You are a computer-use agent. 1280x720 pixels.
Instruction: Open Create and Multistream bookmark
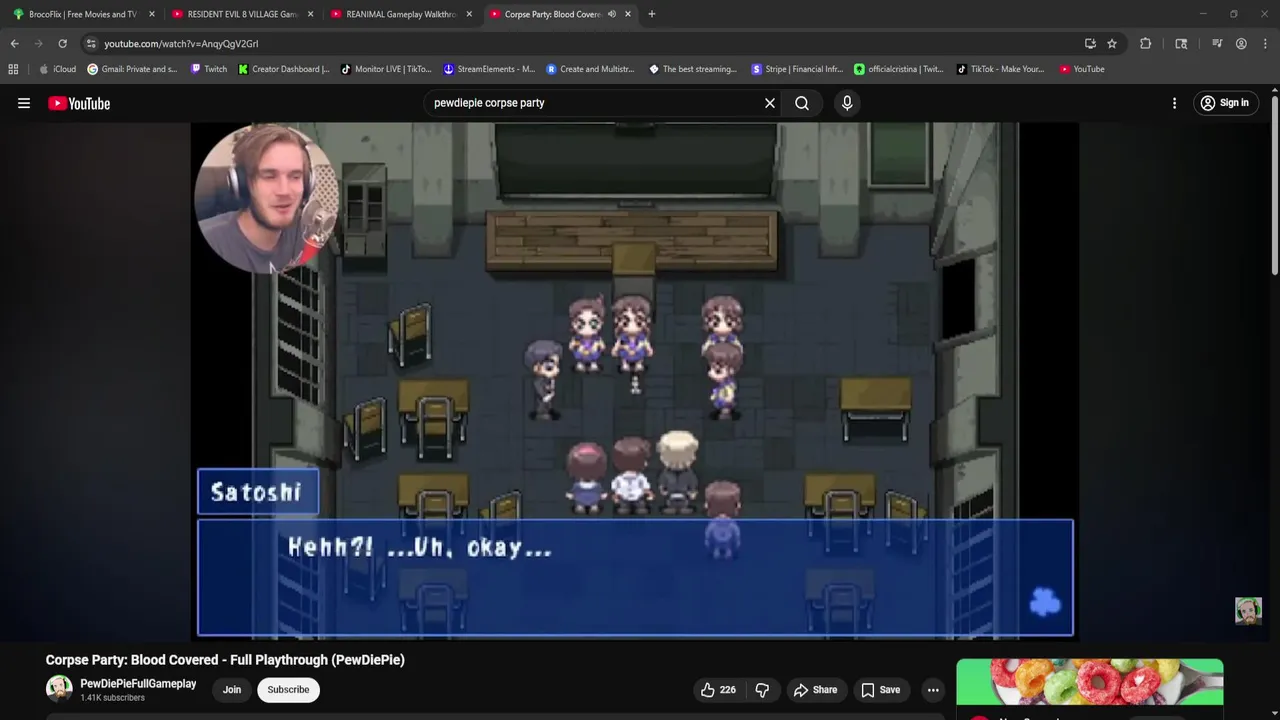click(x=591, y=69)
